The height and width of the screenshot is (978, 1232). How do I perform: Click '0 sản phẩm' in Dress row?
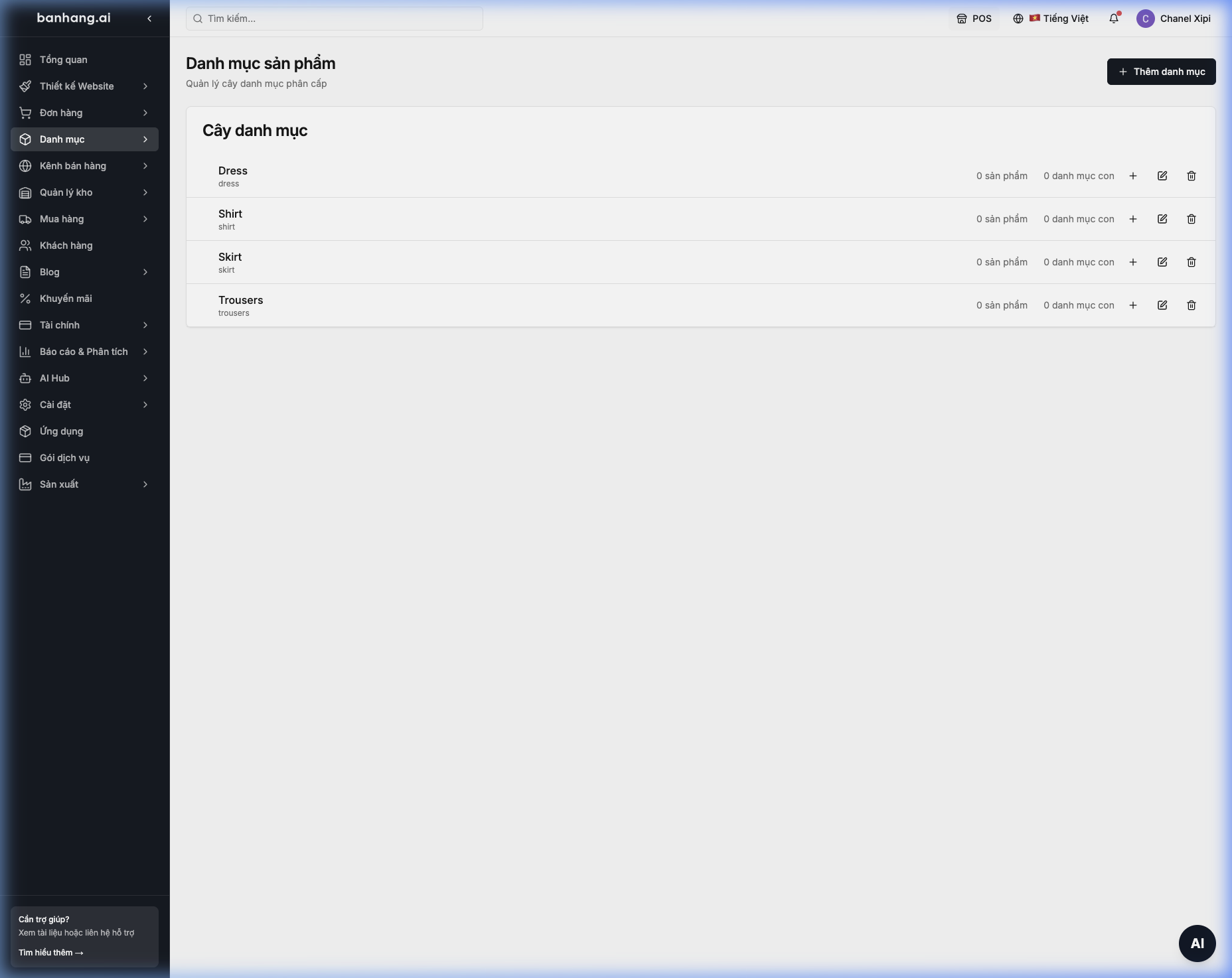pos(1002,176)
